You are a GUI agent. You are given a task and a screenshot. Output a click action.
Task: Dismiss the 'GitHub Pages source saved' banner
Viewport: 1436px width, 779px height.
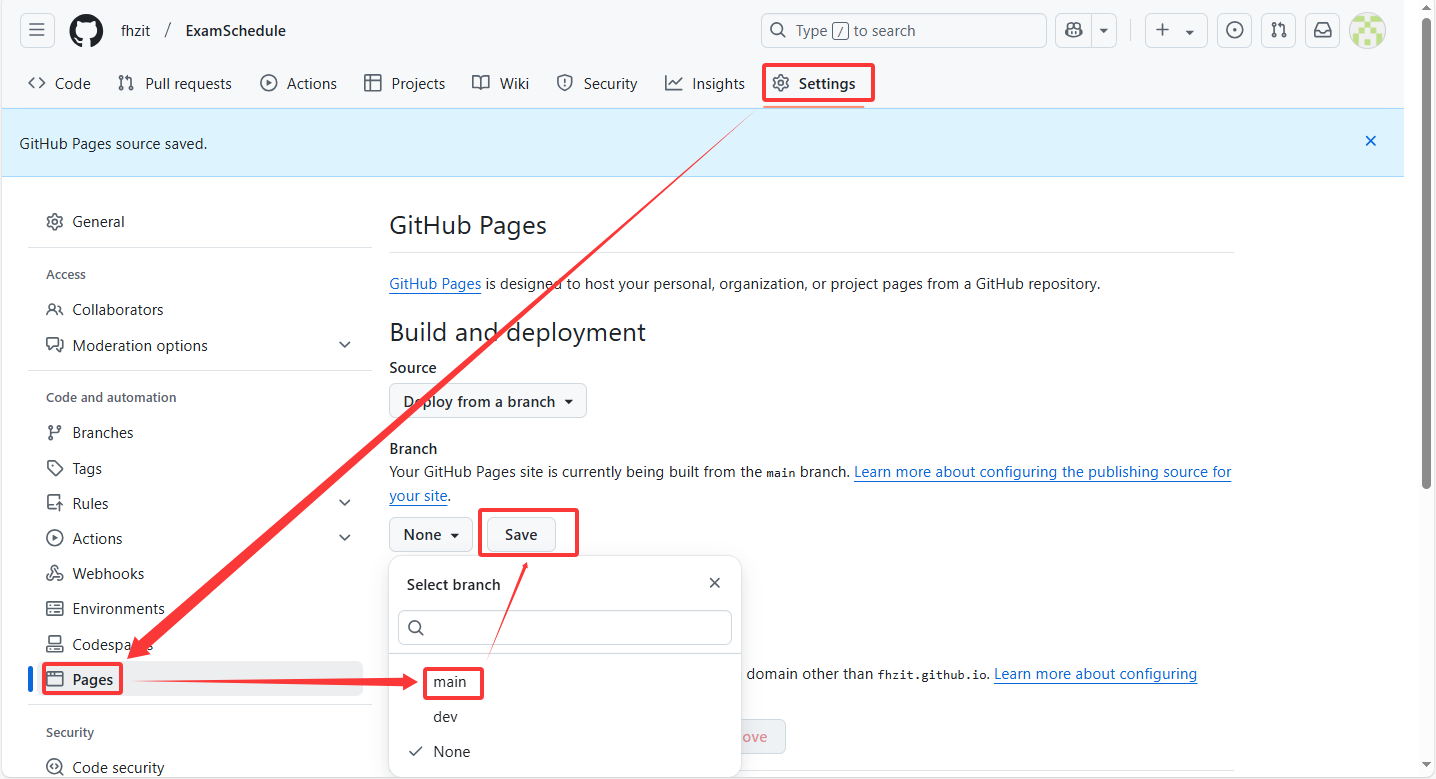coord(1371,141)
